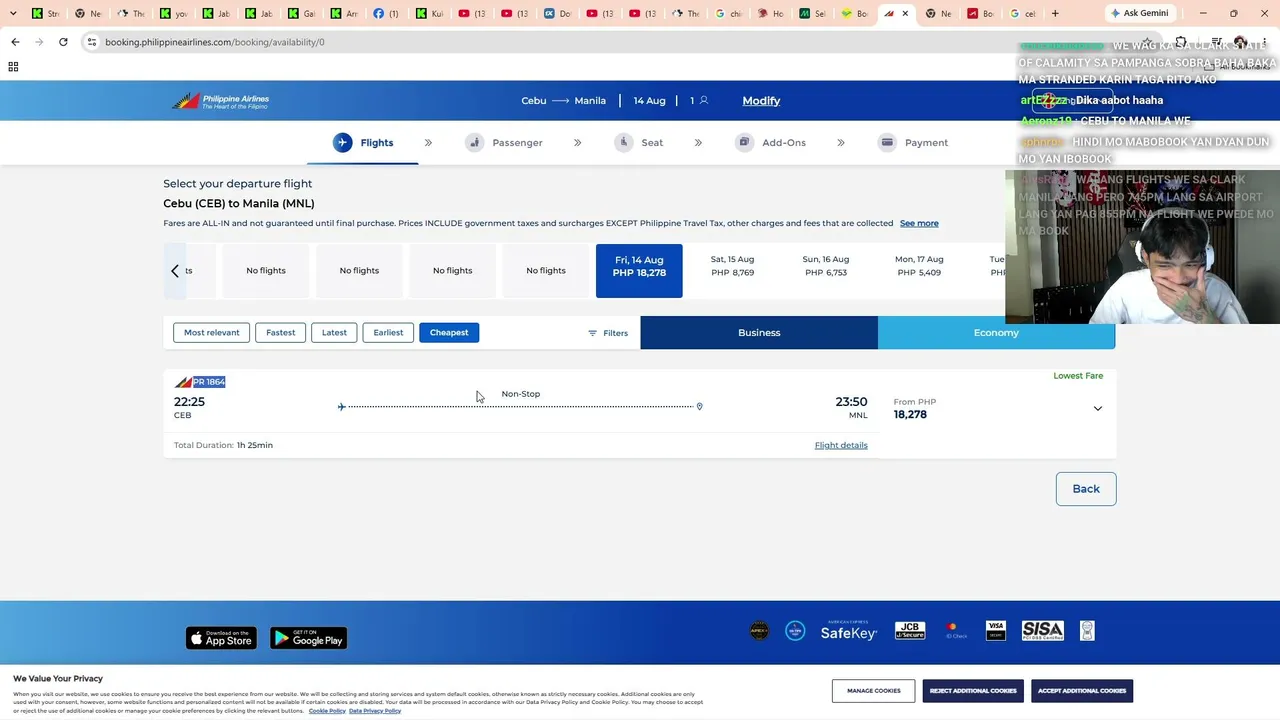Click the Add-Ons step label

(x=784, y=143)
